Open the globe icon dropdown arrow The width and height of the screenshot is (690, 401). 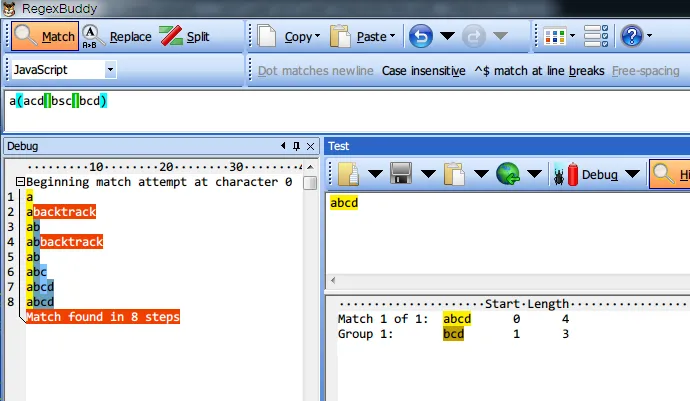[534, 174]
